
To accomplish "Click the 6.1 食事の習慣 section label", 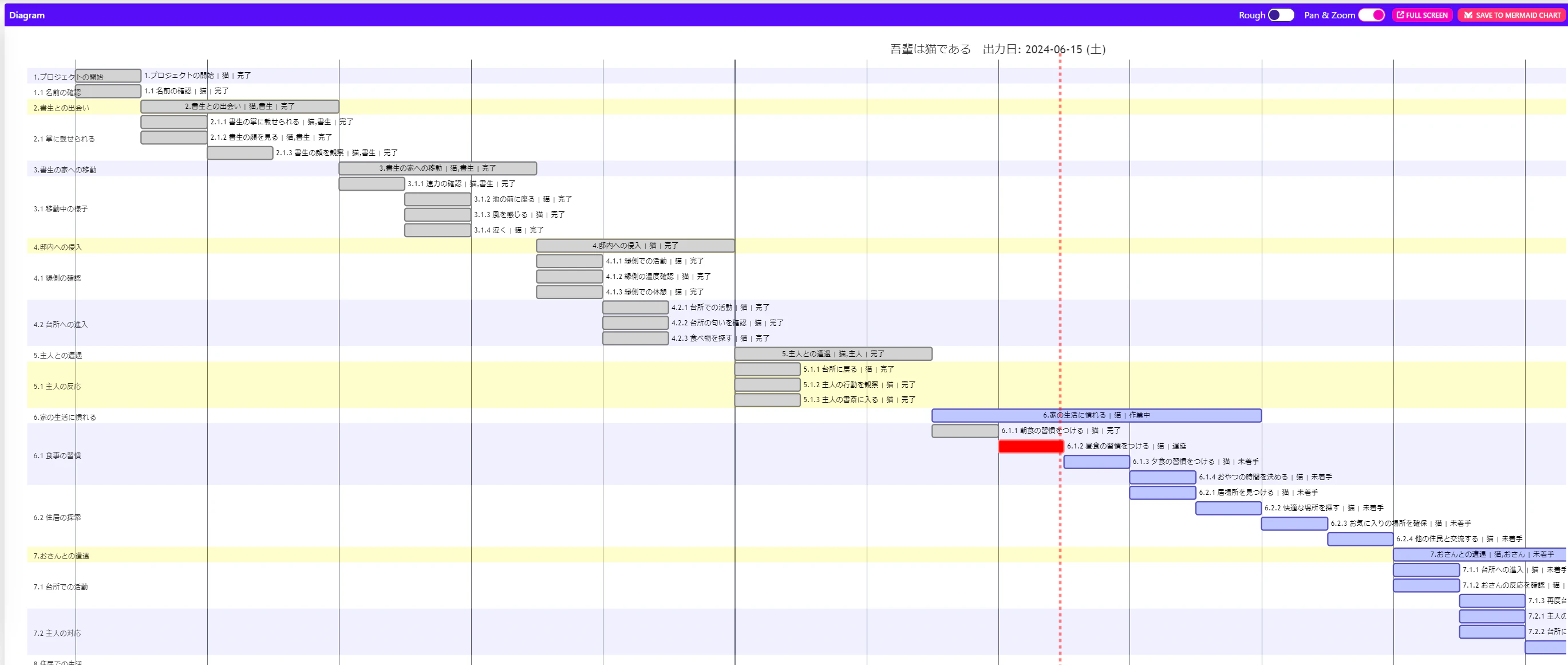I will click(x=57, y=455).
